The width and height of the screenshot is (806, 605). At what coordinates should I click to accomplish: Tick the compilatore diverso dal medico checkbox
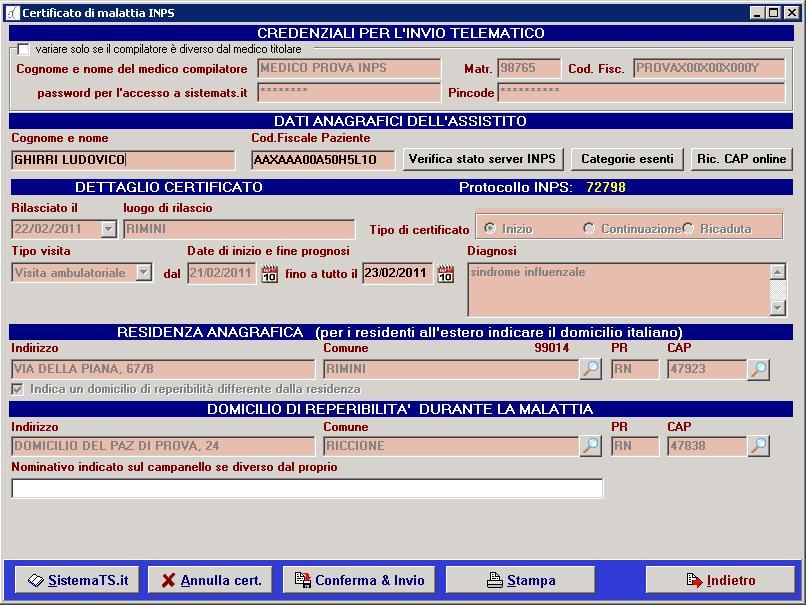[23, 49]
